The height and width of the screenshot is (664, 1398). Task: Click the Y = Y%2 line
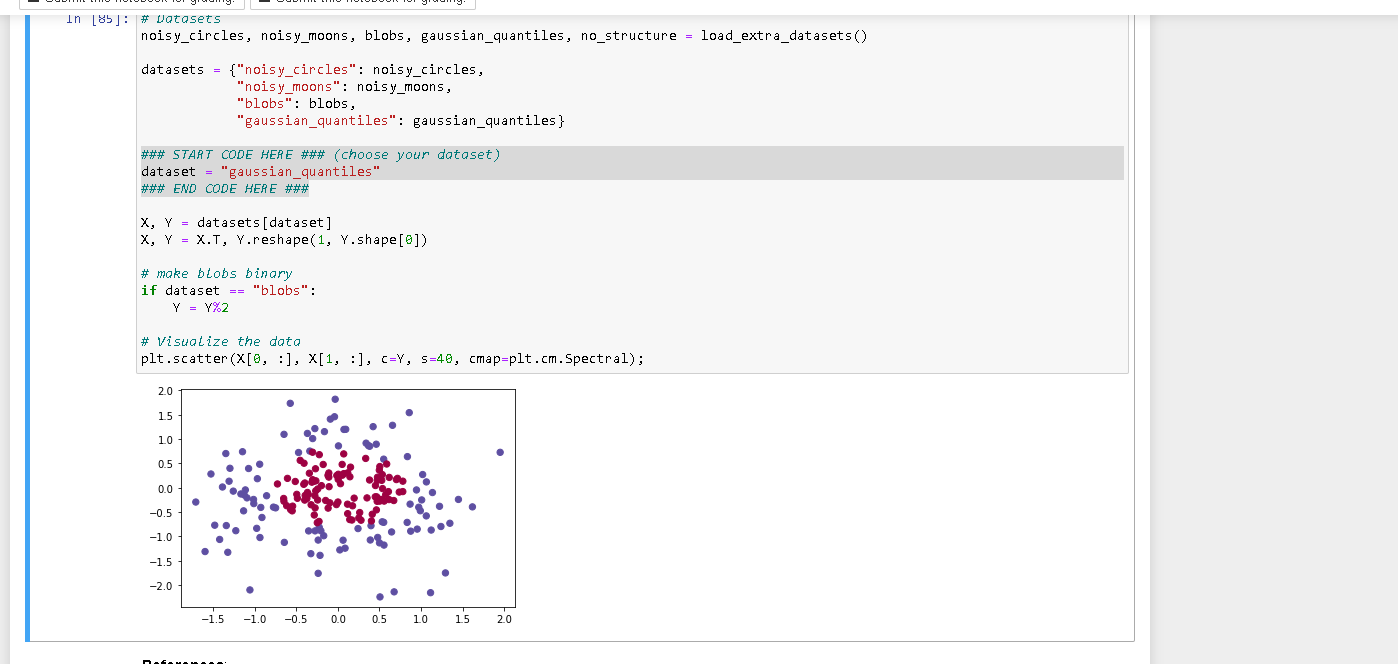(x=201, y=307)
